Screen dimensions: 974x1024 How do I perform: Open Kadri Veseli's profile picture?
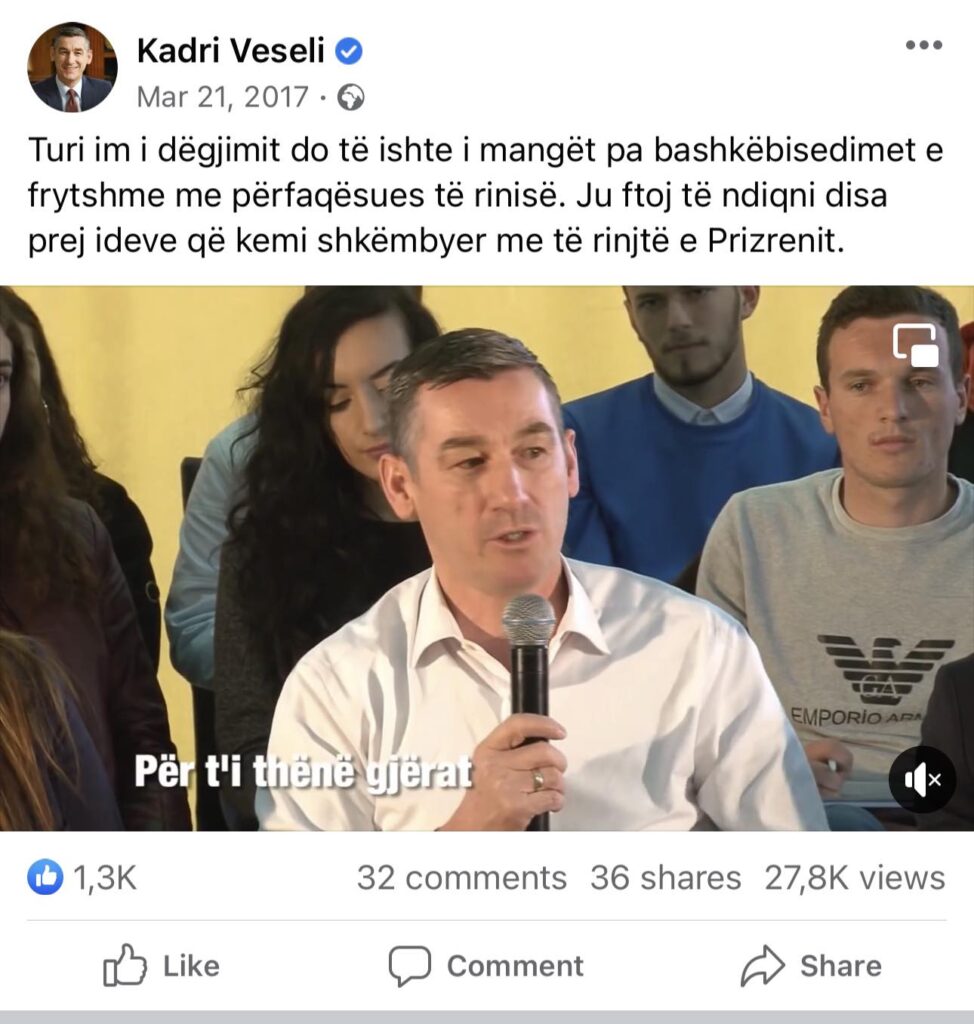tap(72, 67)
